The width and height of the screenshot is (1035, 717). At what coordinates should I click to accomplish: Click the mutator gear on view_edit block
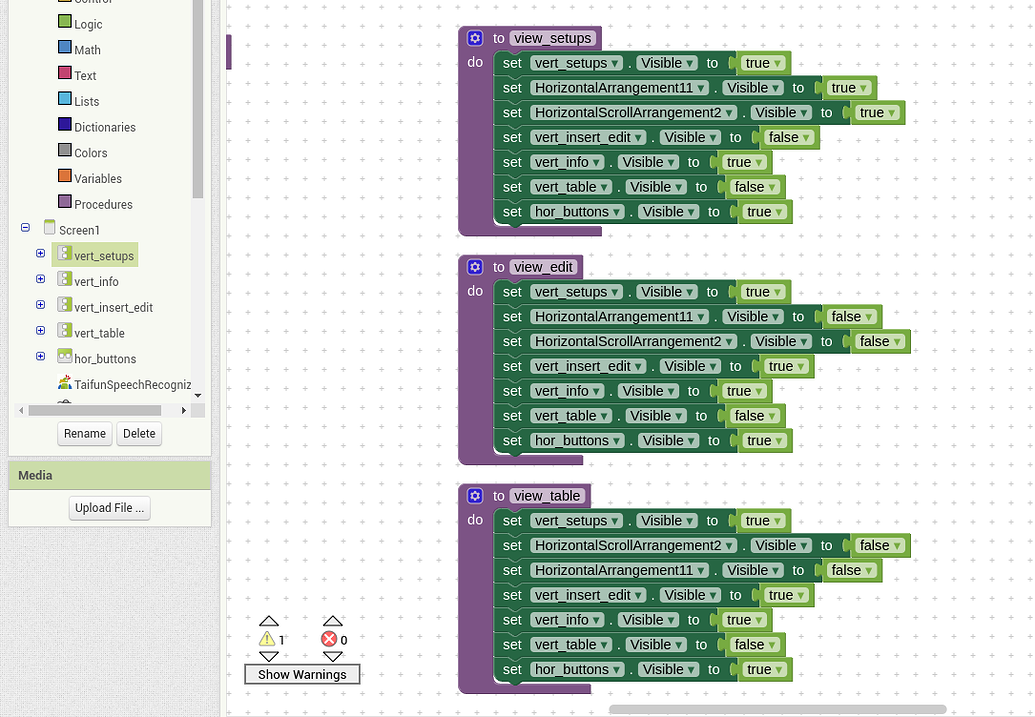(475, 267)
